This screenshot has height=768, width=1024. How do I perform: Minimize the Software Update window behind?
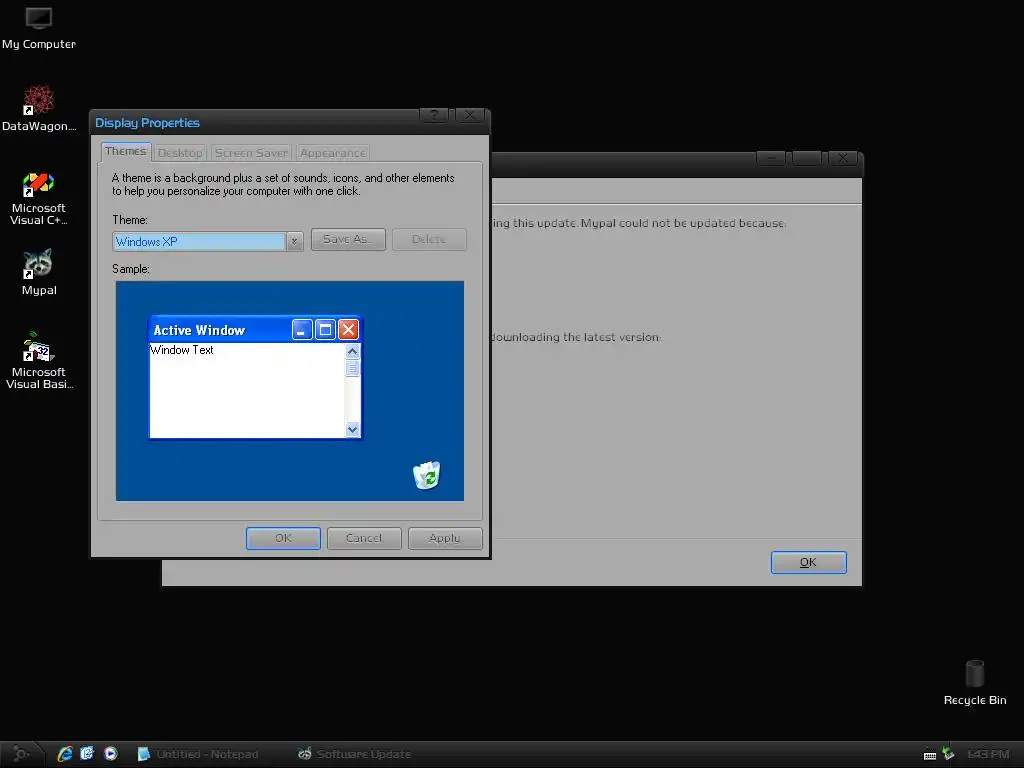pyautogui.click(x=771, y=158)
